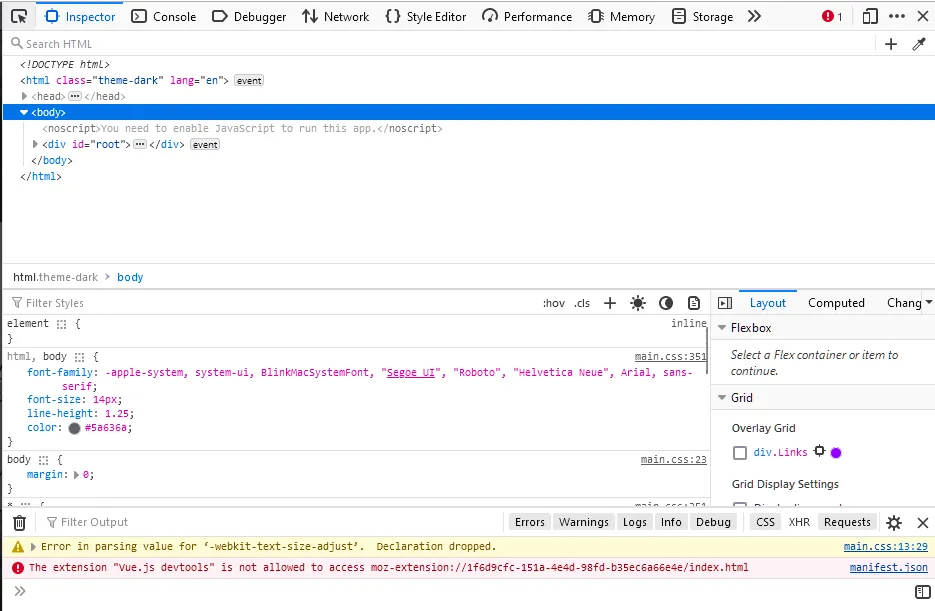Toggle light color scheme simulation
This screenshot has height=611, width=935.
pos(638,303)
